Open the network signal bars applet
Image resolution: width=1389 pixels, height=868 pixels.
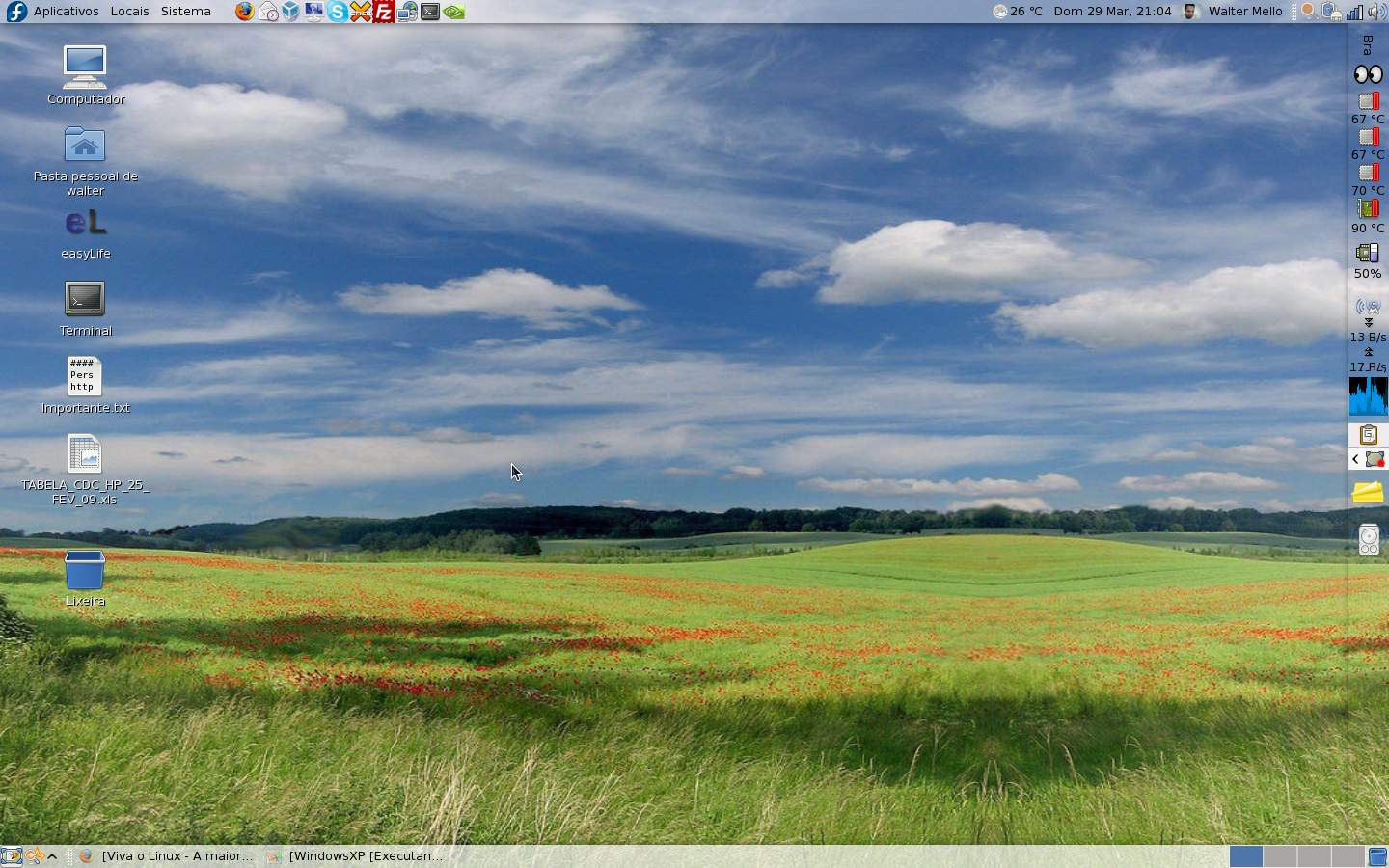point(1355,12)
